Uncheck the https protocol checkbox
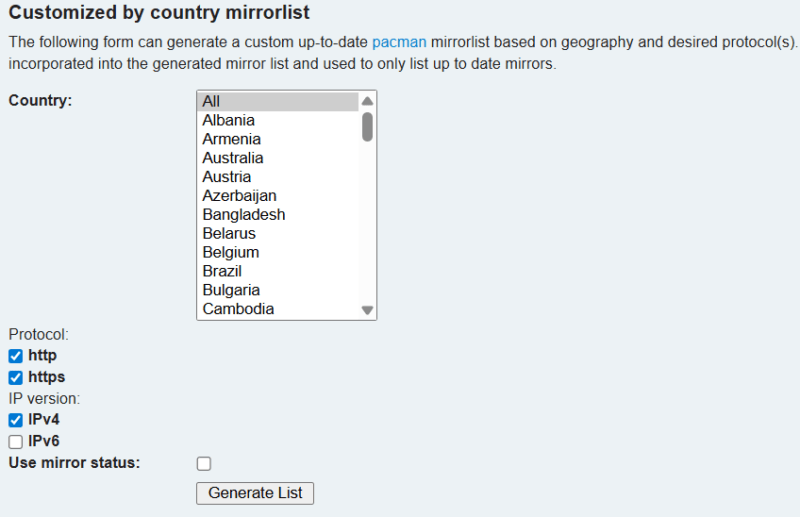This screenshot has height=517, width=800. pos(15,378)
